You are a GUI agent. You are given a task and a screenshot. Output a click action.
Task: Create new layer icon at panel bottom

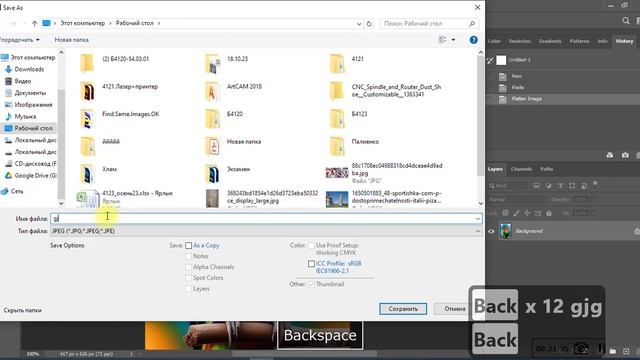[x=626, y=351]
